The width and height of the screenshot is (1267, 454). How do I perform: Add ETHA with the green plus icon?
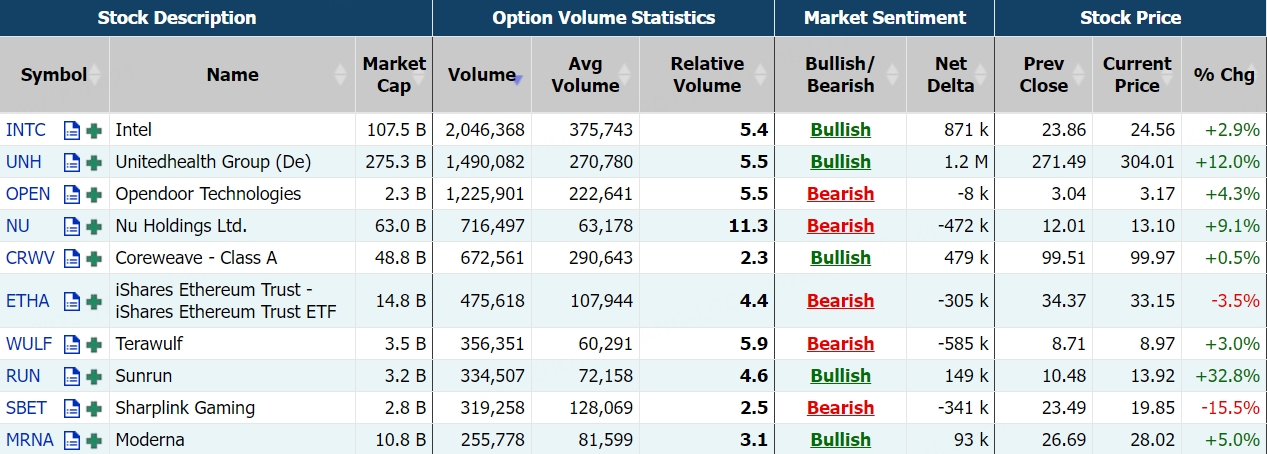94,301
